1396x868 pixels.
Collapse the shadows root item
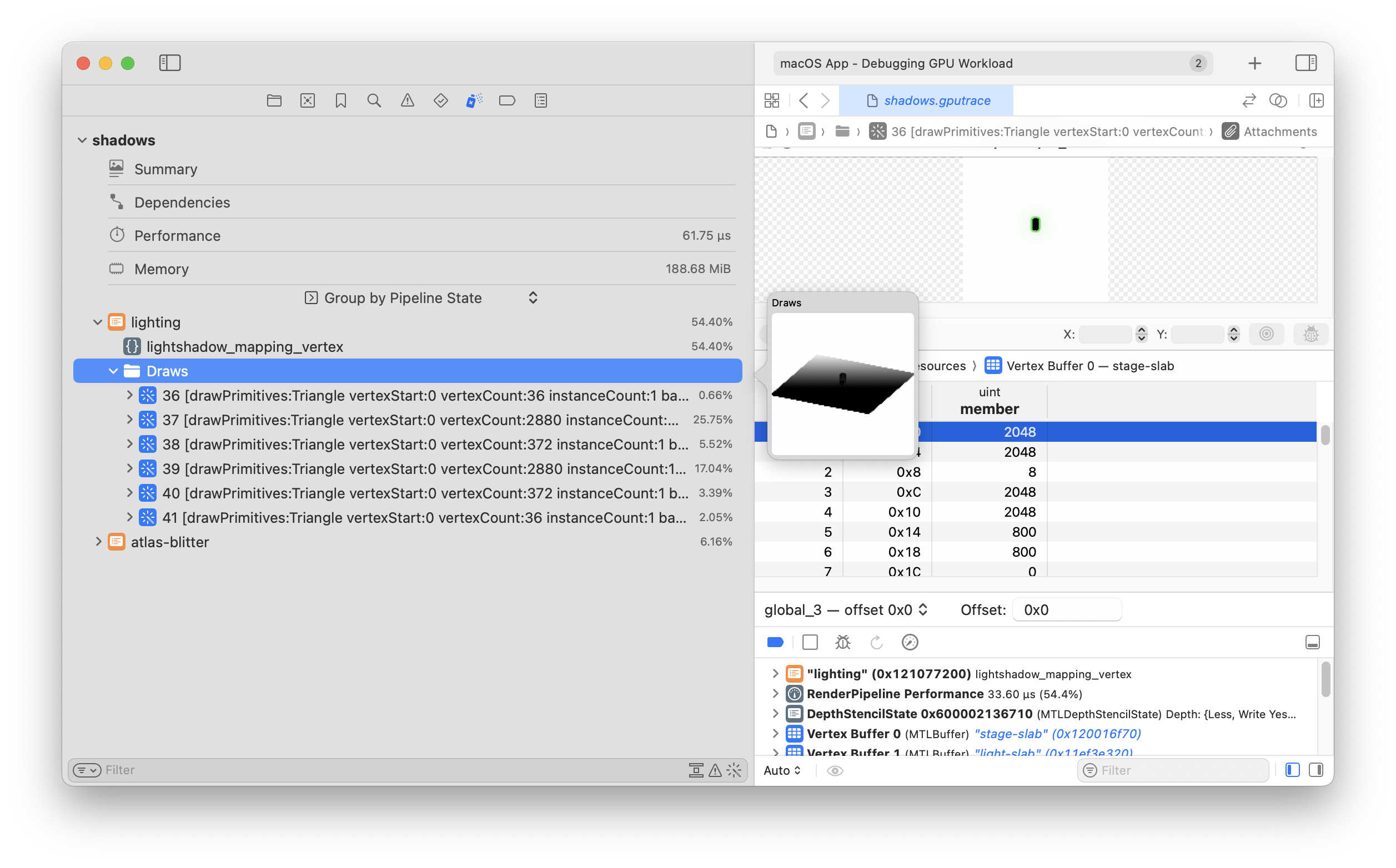pos(82,140)
